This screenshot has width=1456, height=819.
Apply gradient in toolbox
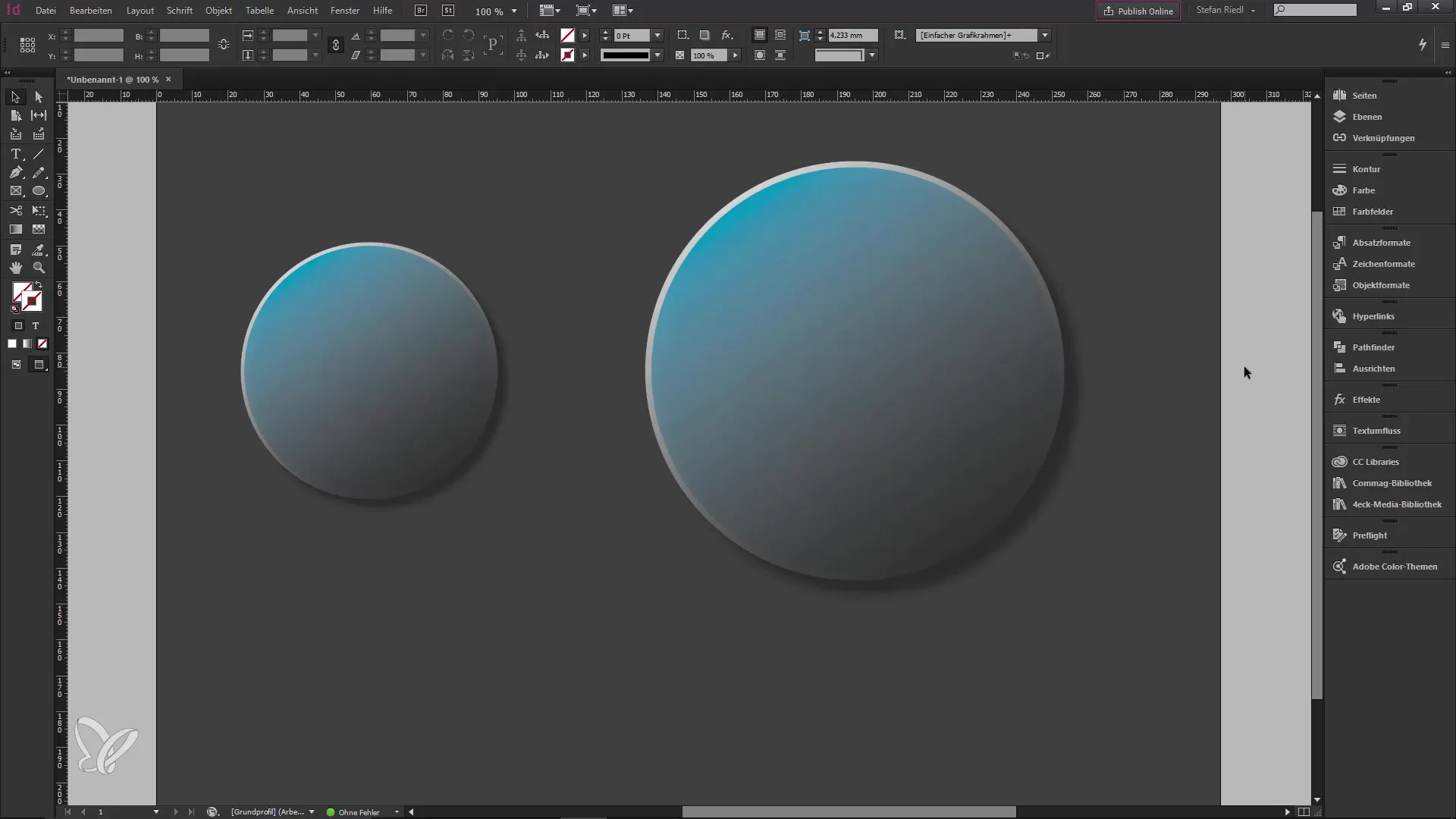[27, 344]
